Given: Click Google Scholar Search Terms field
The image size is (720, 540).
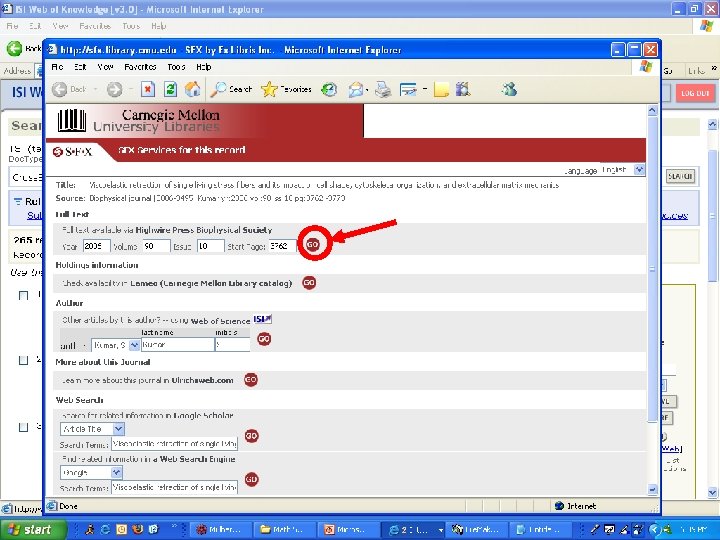Looking at the screenshot, I should (x=174, y=444).
